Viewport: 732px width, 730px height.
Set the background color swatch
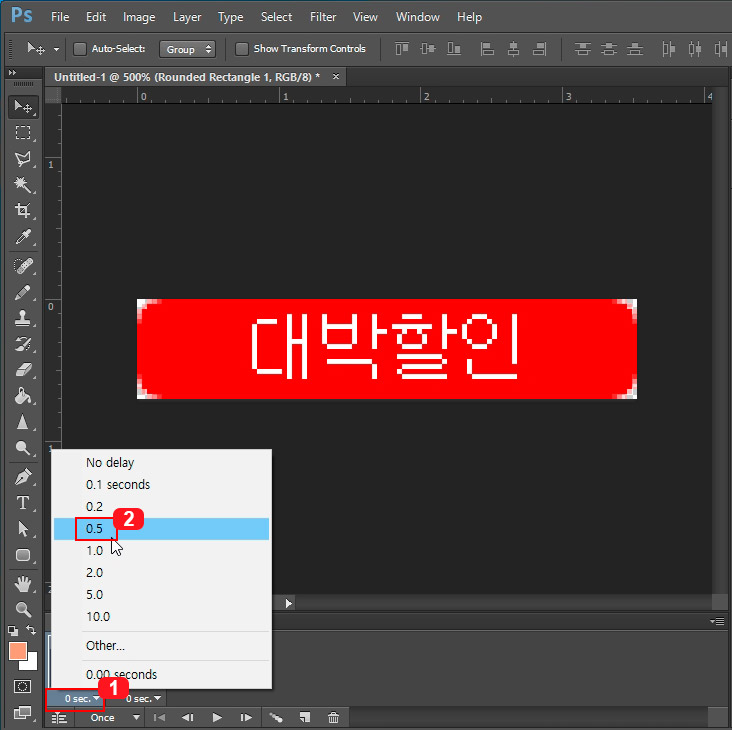point(31,663)
